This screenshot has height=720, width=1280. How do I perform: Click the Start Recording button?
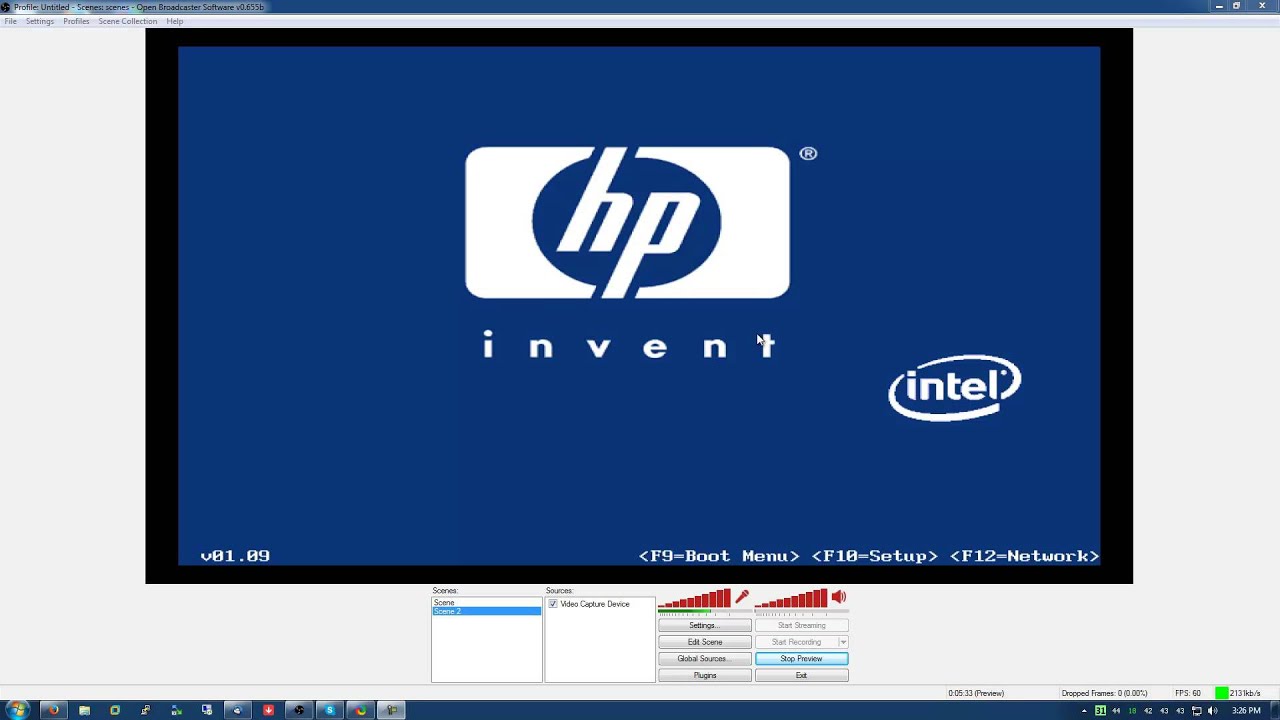point(796,642)
